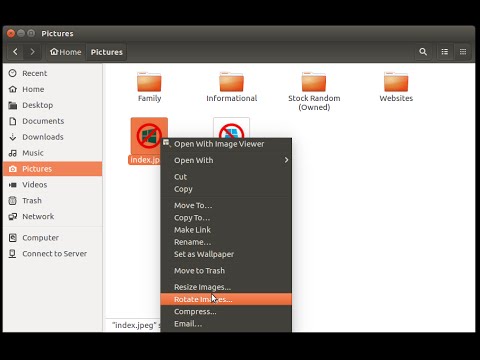The width and height of the screenshot is (480, 360).
Task: Select Pictures in the sidebar
Action: click(53, 169)
